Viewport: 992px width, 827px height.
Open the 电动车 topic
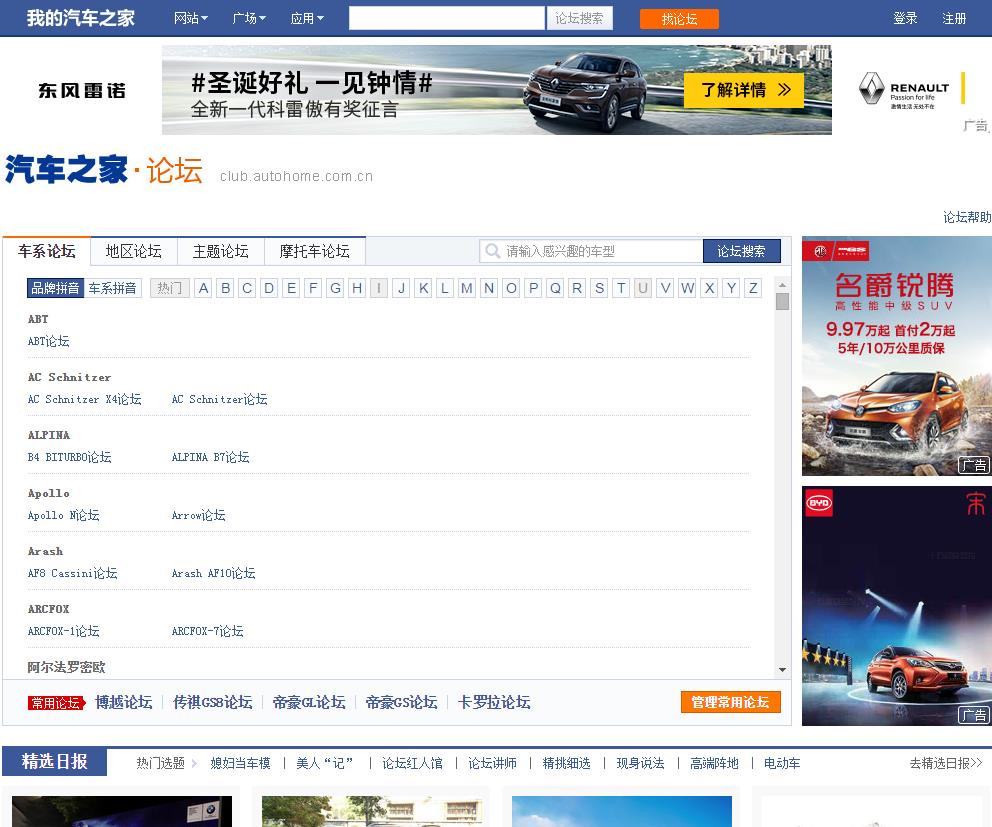tap(782, 763)
